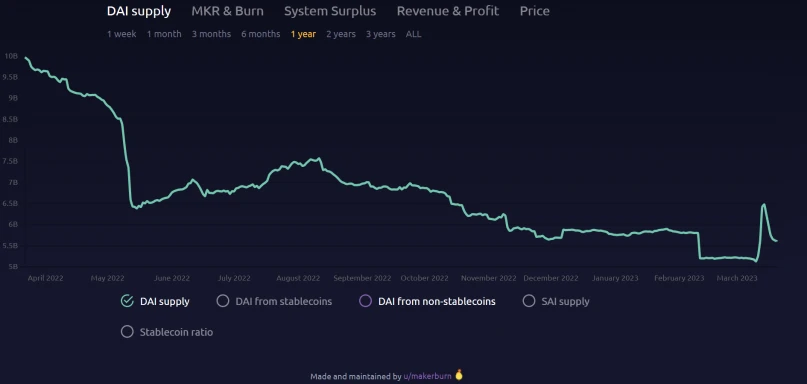
Task: Click the July 2022 axis label
Action: pyautogui.click(x=234, y=278)
